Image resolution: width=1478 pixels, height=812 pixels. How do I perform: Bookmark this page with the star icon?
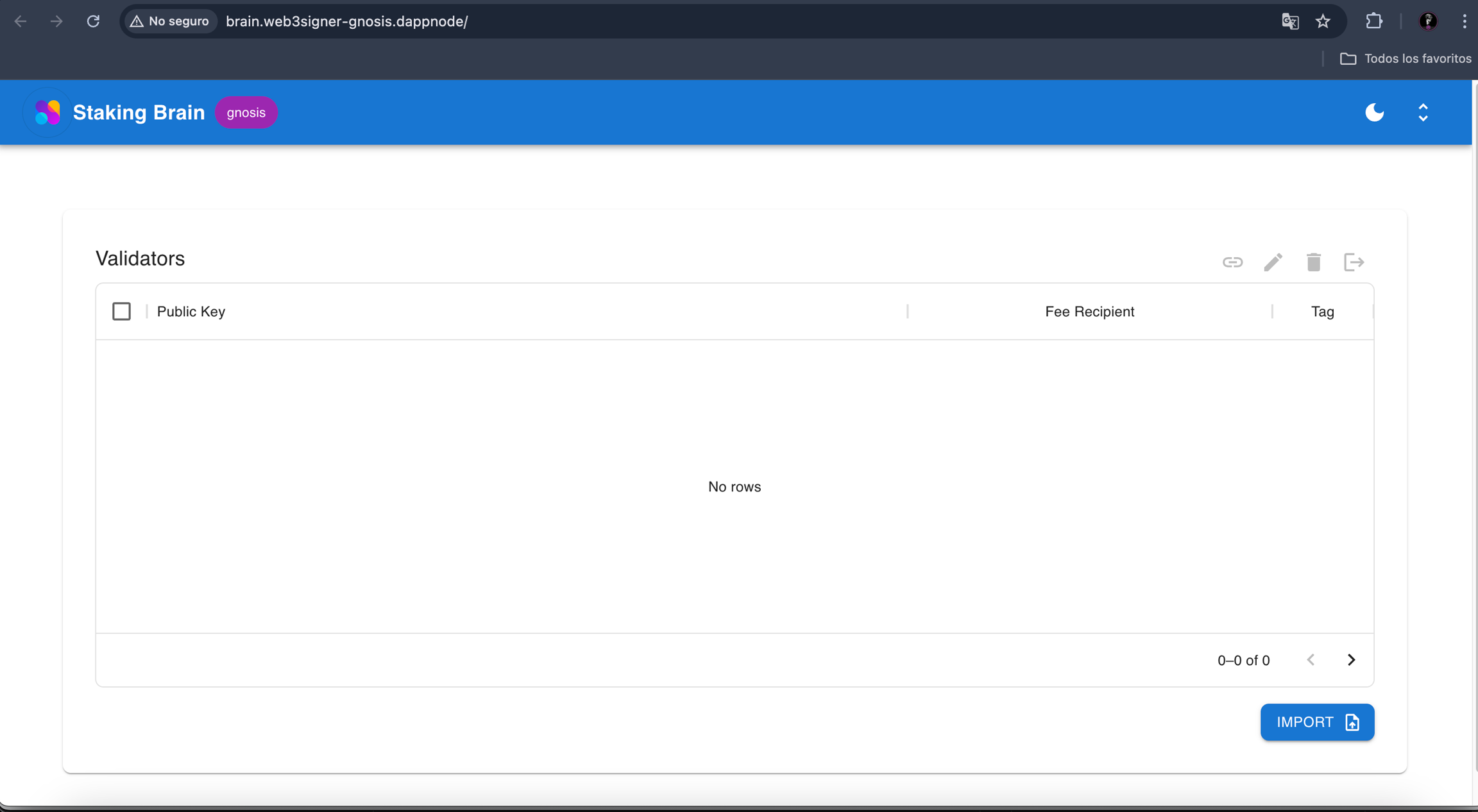click(x=1323, y=21)
